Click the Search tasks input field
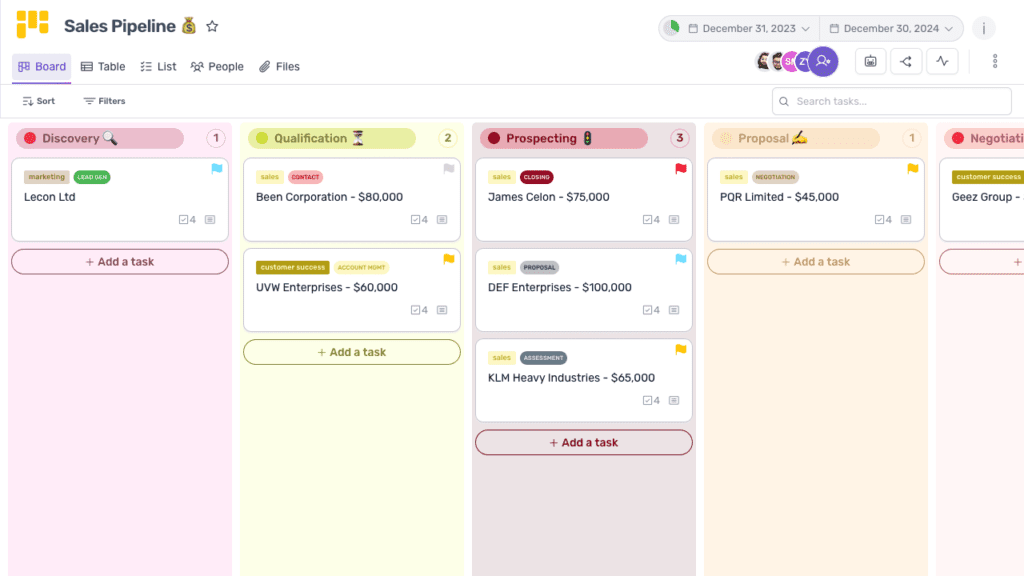 click(890, 101)
